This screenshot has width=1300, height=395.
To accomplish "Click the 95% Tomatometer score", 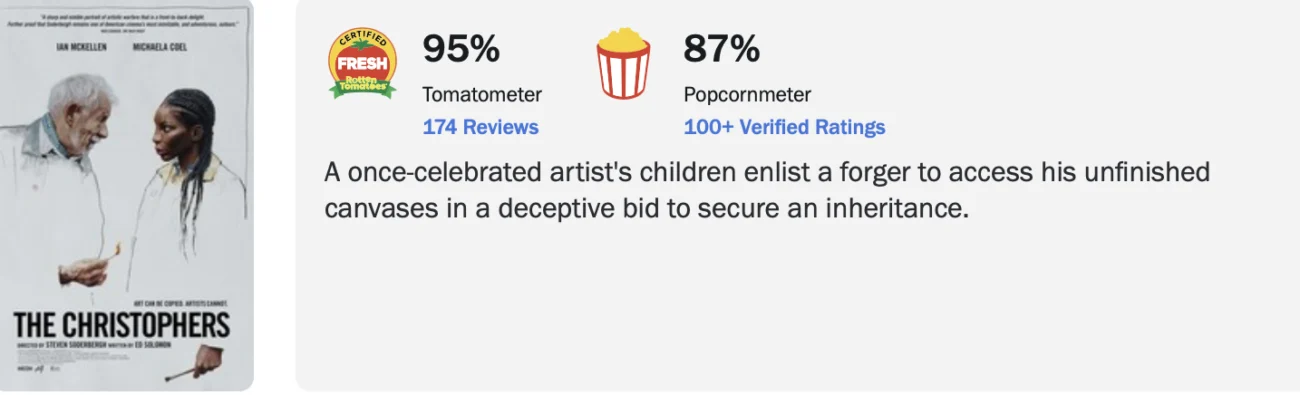I will pyautogui.click(x=460, y=49).
